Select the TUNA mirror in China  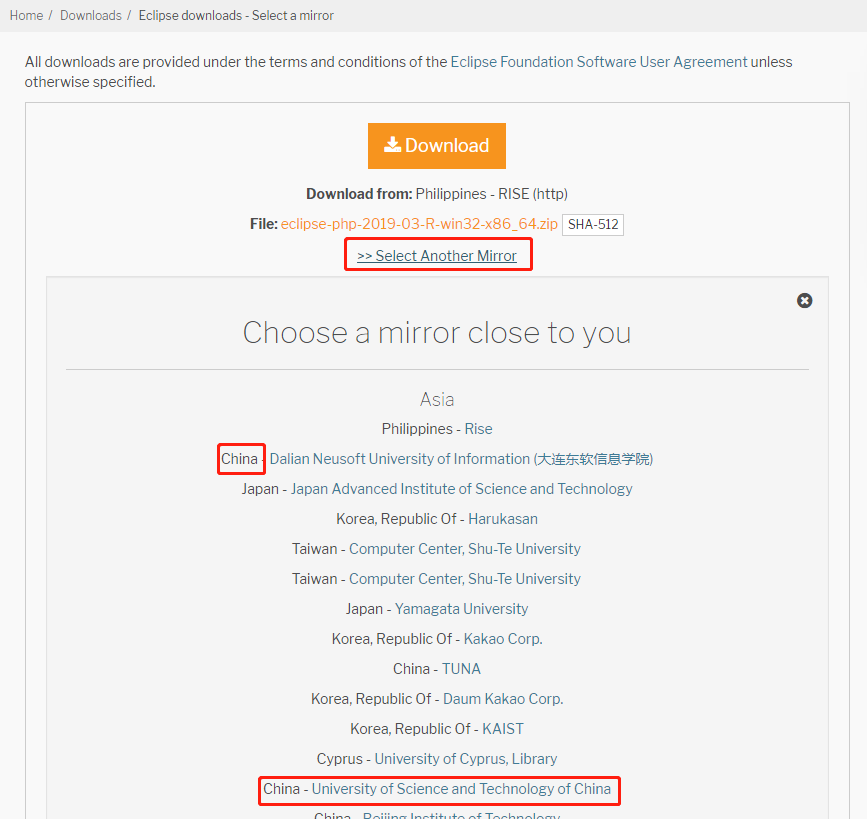point(461,668)
